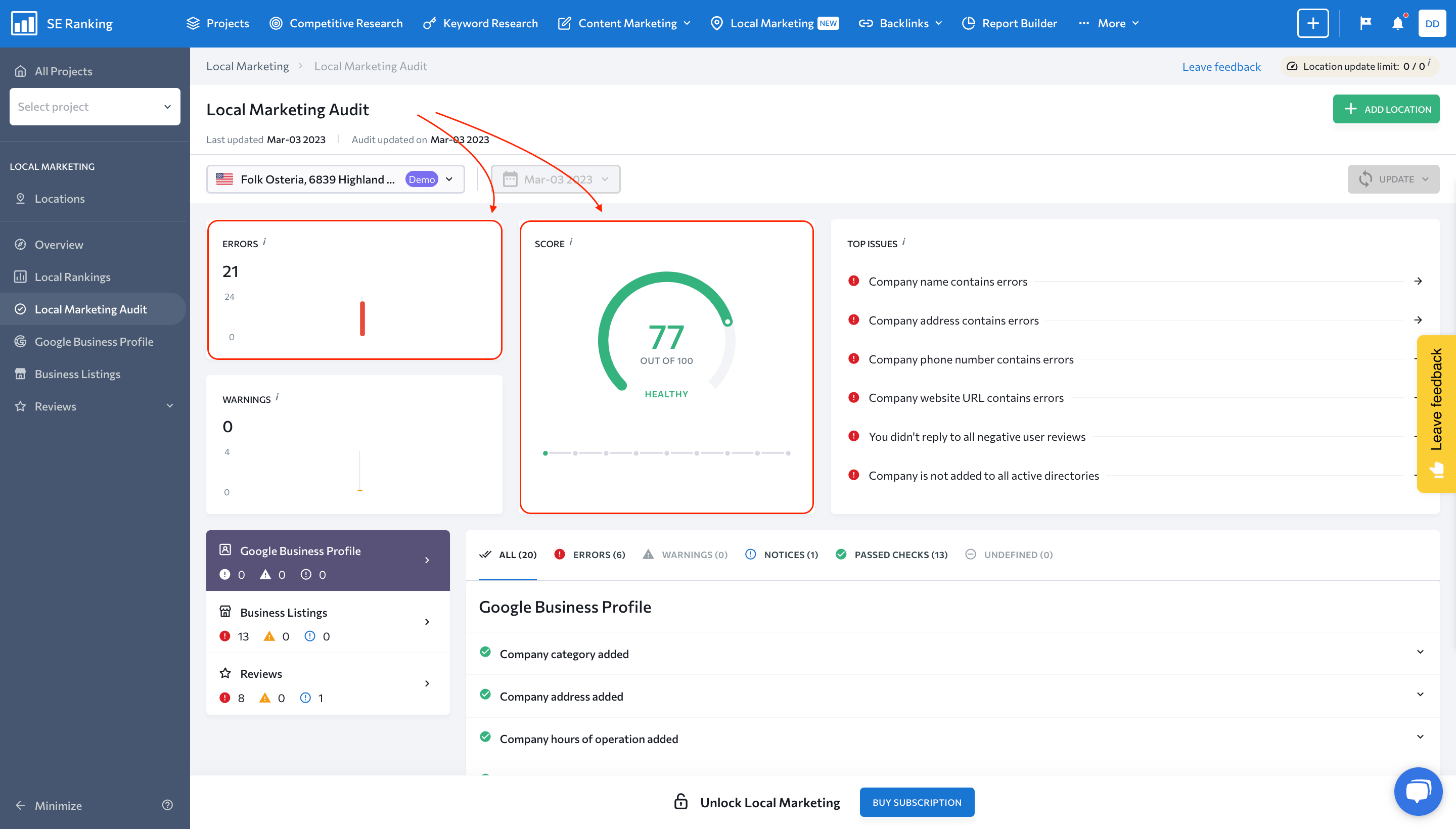Click You didn't reply to negative reviews issue
This screenshot has width=1456, height=829.
tap(977, 437)
